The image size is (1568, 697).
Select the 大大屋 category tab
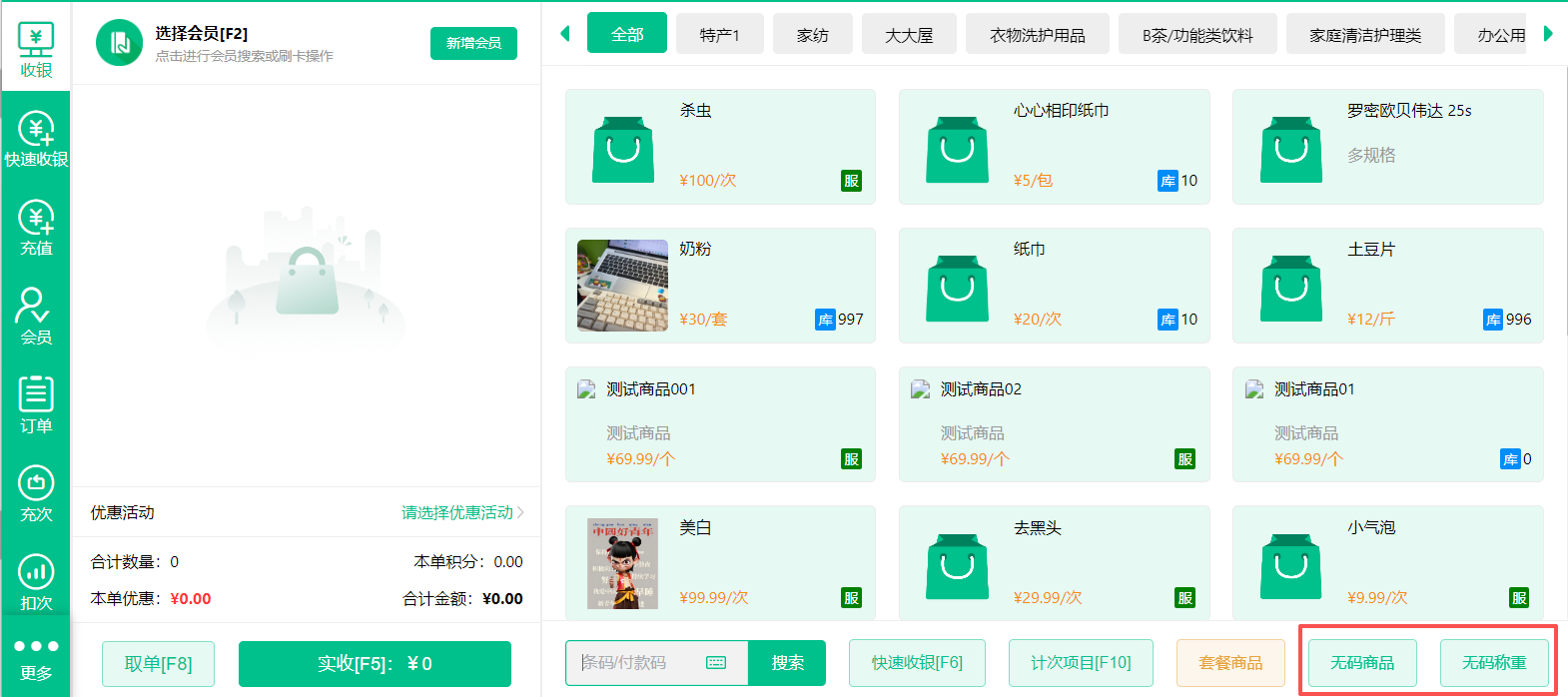[x=909, y=34]
